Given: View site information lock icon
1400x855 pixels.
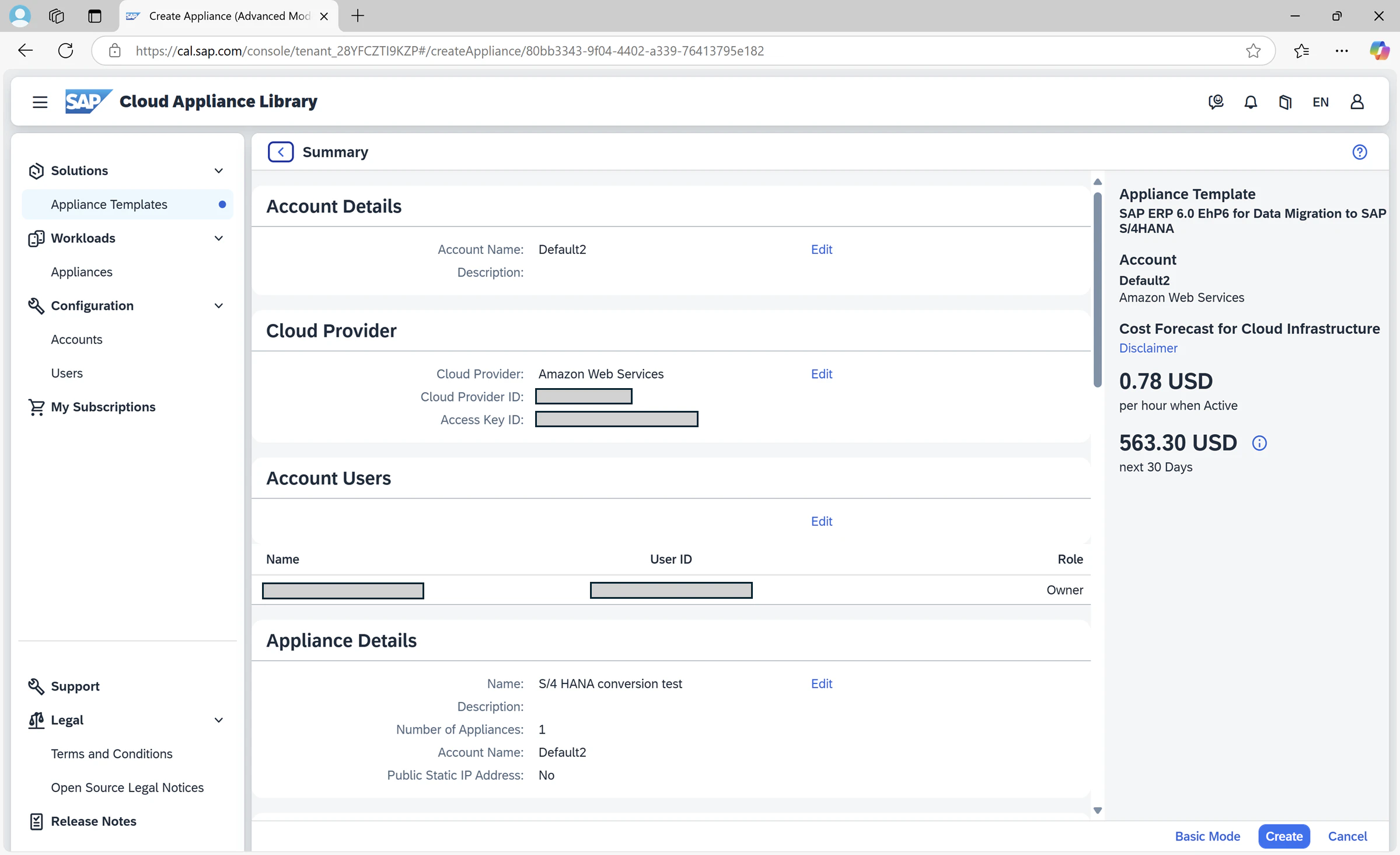Looking at the screenshot, I should point(115,51).
